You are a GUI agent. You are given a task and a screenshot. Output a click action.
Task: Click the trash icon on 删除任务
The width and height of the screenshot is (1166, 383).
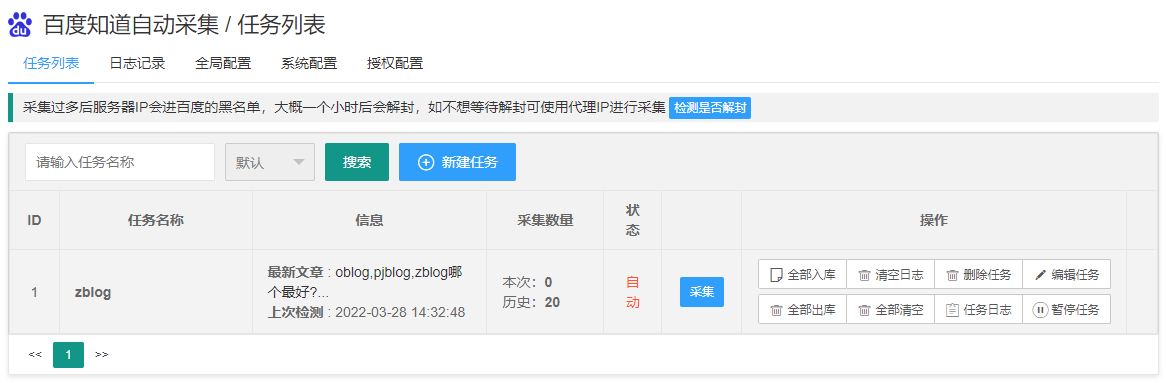coord(952,275)
